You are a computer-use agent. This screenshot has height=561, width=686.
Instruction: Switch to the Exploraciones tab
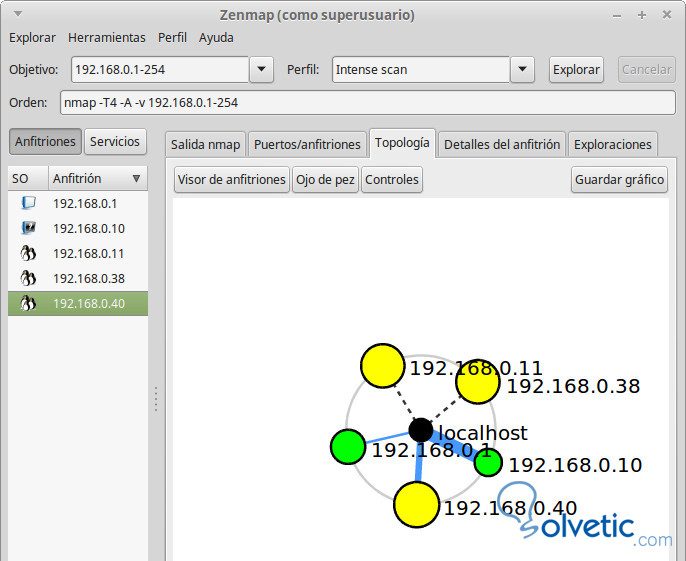pyautogui.click(x=612, y=144)
